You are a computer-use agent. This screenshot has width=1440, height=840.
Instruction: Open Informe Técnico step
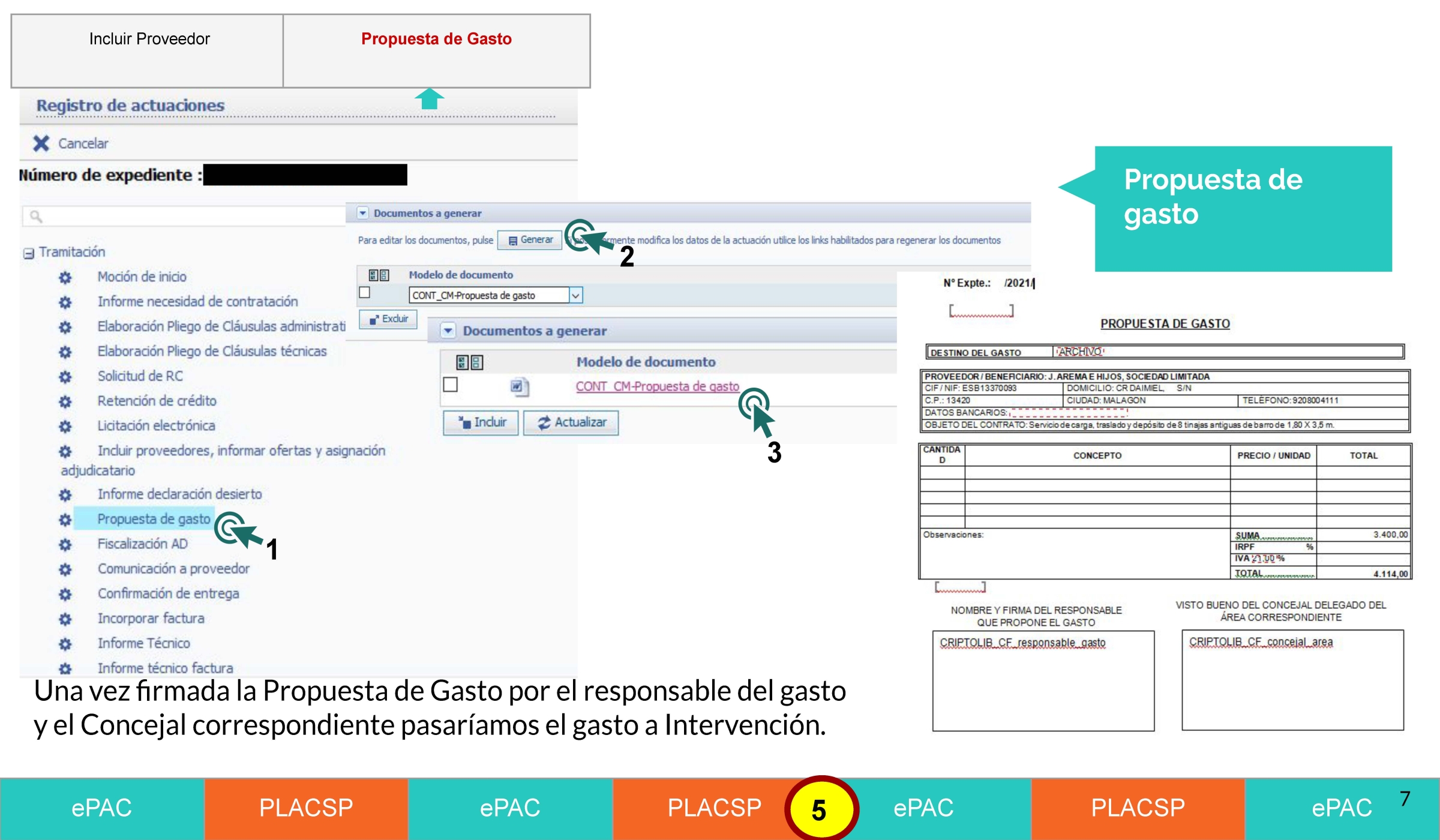coord(143,643)
